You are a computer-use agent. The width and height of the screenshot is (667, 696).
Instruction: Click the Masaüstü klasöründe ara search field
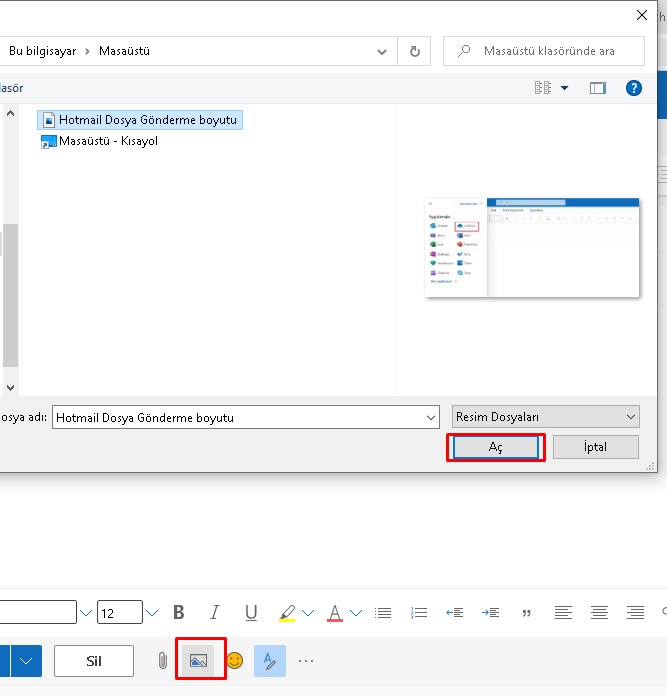point(544,51)
